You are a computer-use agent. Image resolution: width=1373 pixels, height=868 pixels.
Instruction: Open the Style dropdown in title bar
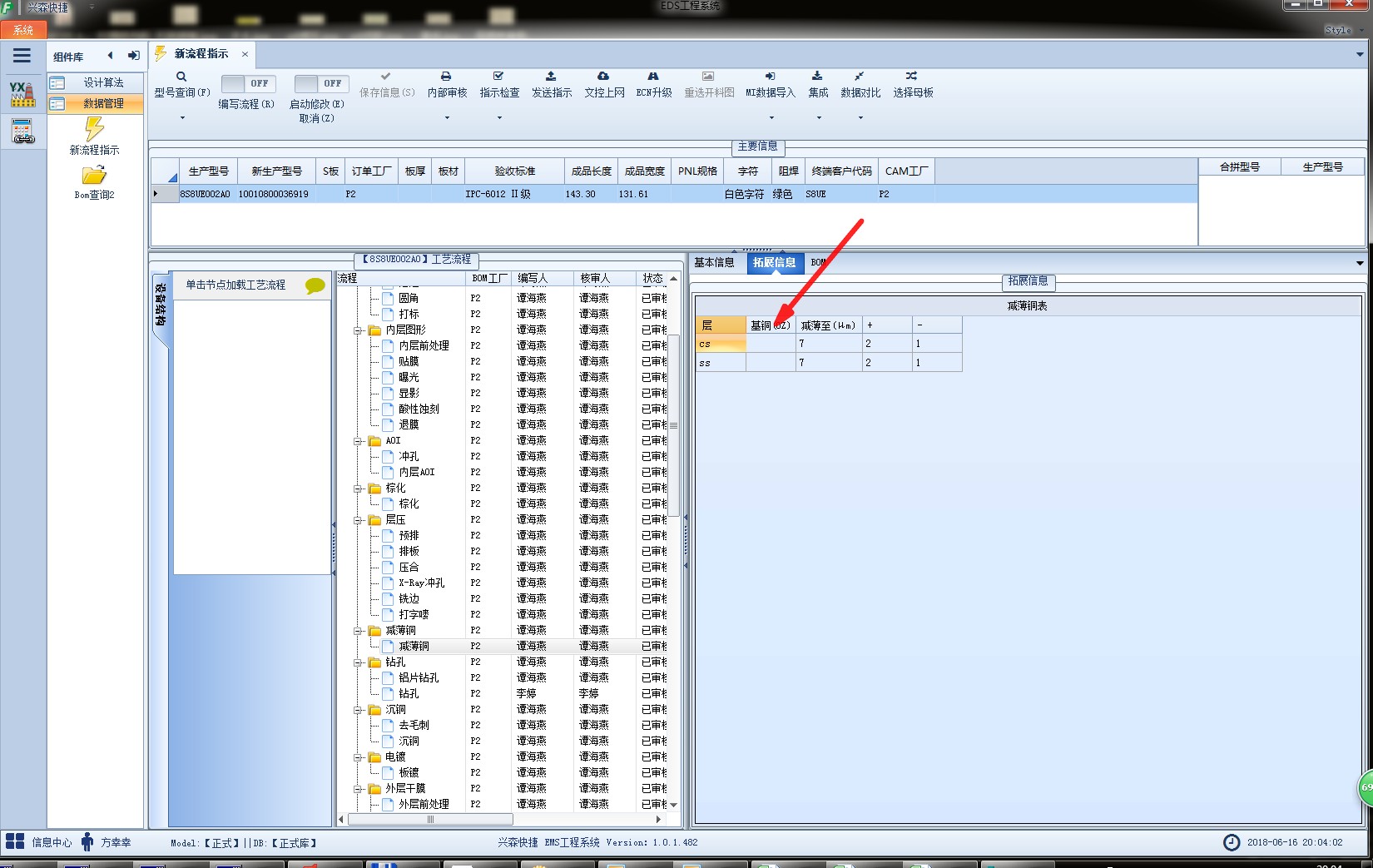(x=1344, y=30)
